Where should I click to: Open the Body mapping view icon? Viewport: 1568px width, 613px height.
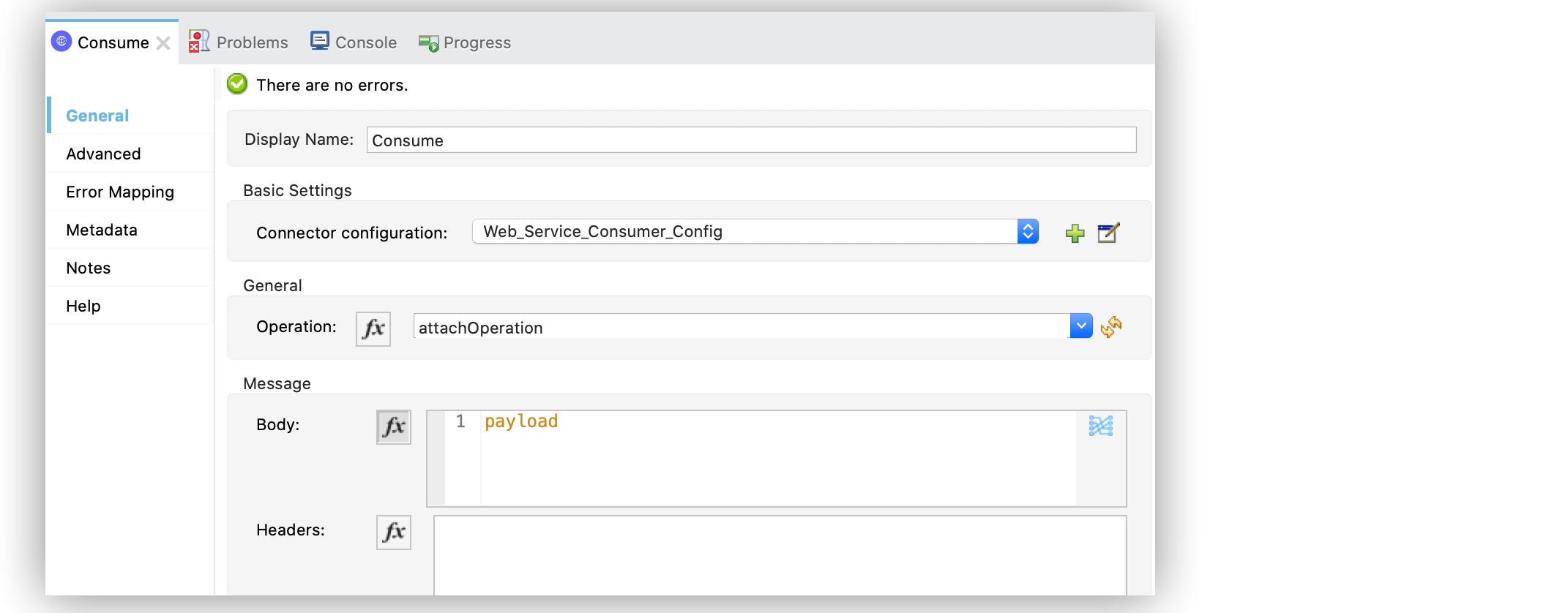(1100, 426)
